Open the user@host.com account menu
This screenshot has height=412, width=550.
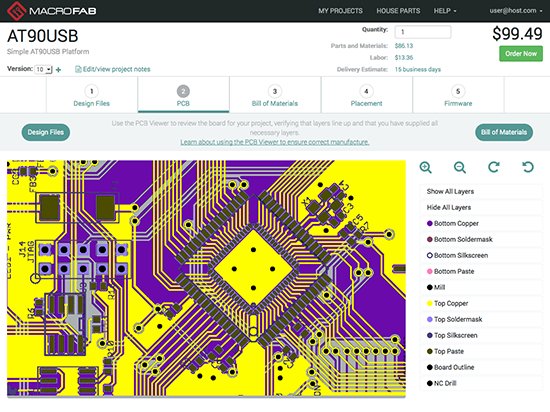[516, 11]
